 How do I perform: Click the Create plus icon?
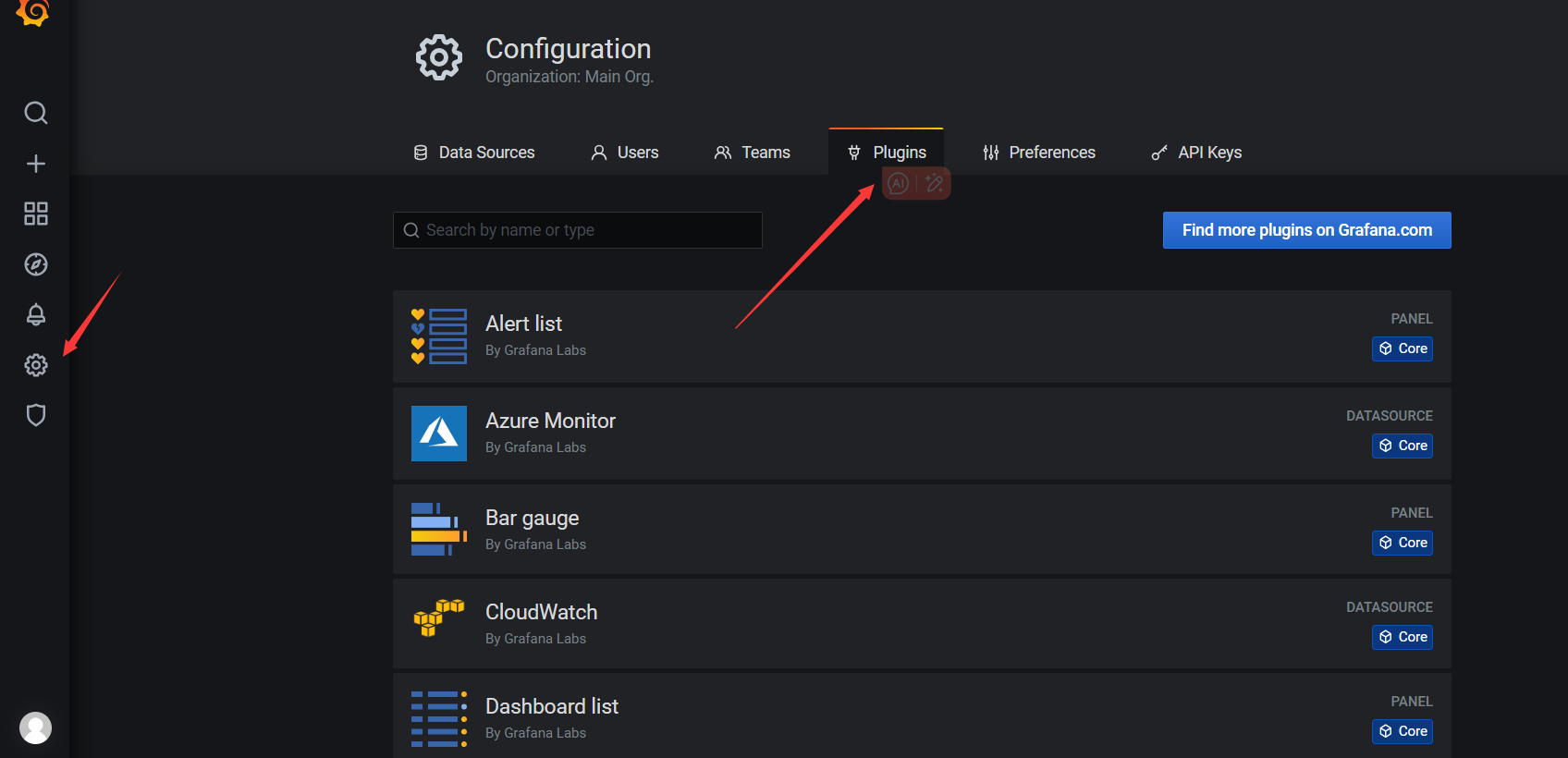(36, 164)
